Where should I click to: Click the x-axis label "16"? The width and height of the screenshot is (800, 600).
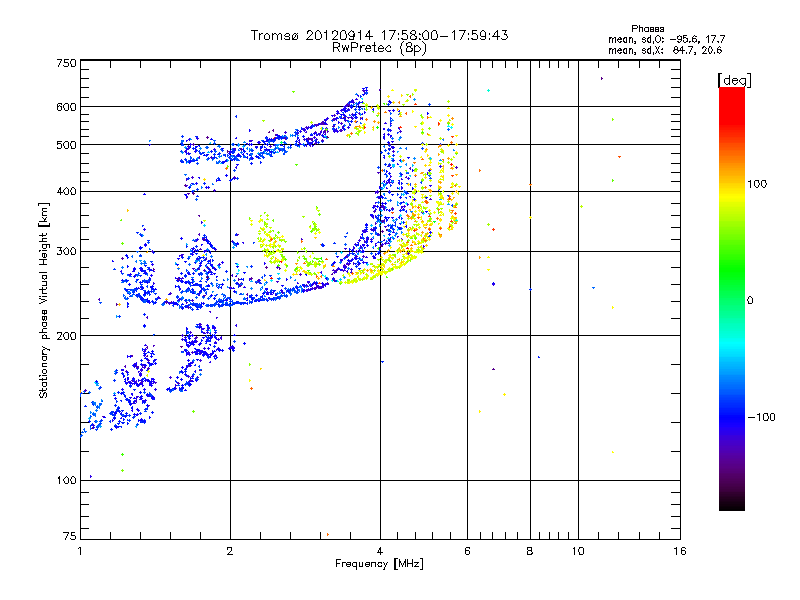680,551
